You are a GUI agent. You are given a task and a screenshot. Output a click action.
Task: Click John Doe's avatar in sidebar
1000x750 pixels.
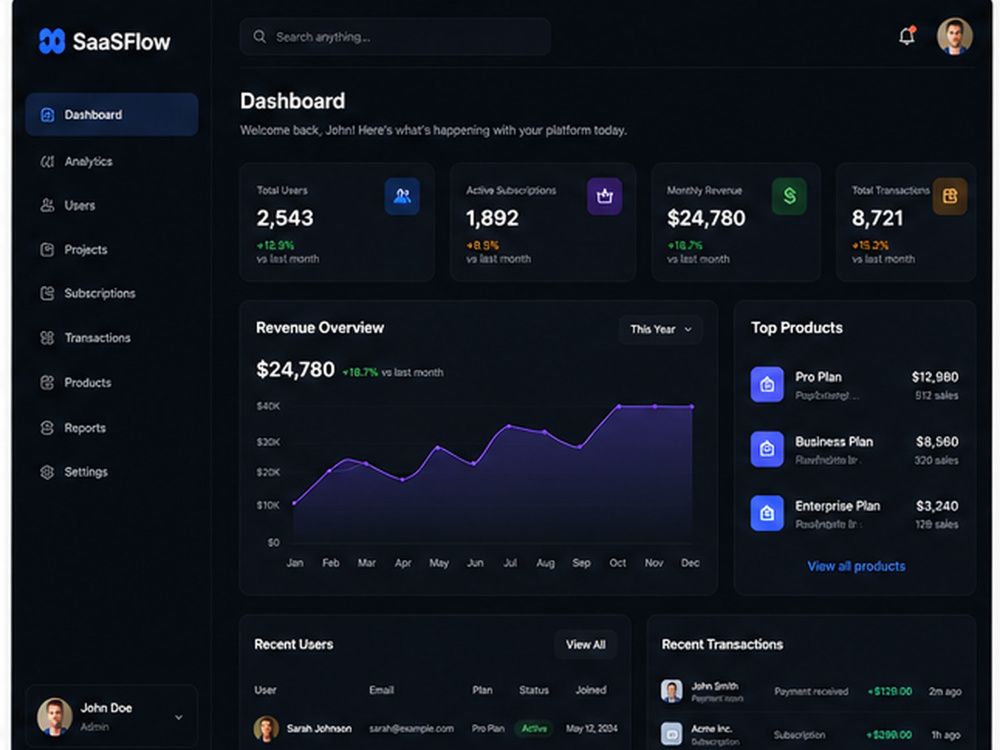pyautogui.click(x=54, y=716)
